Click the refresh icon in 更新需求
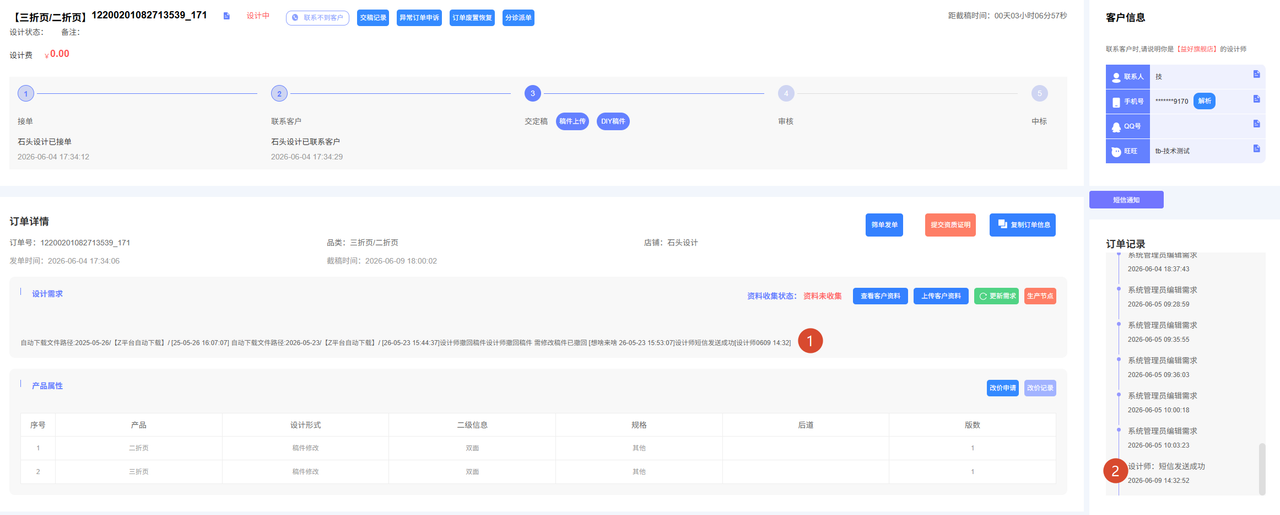 point(983,296)
